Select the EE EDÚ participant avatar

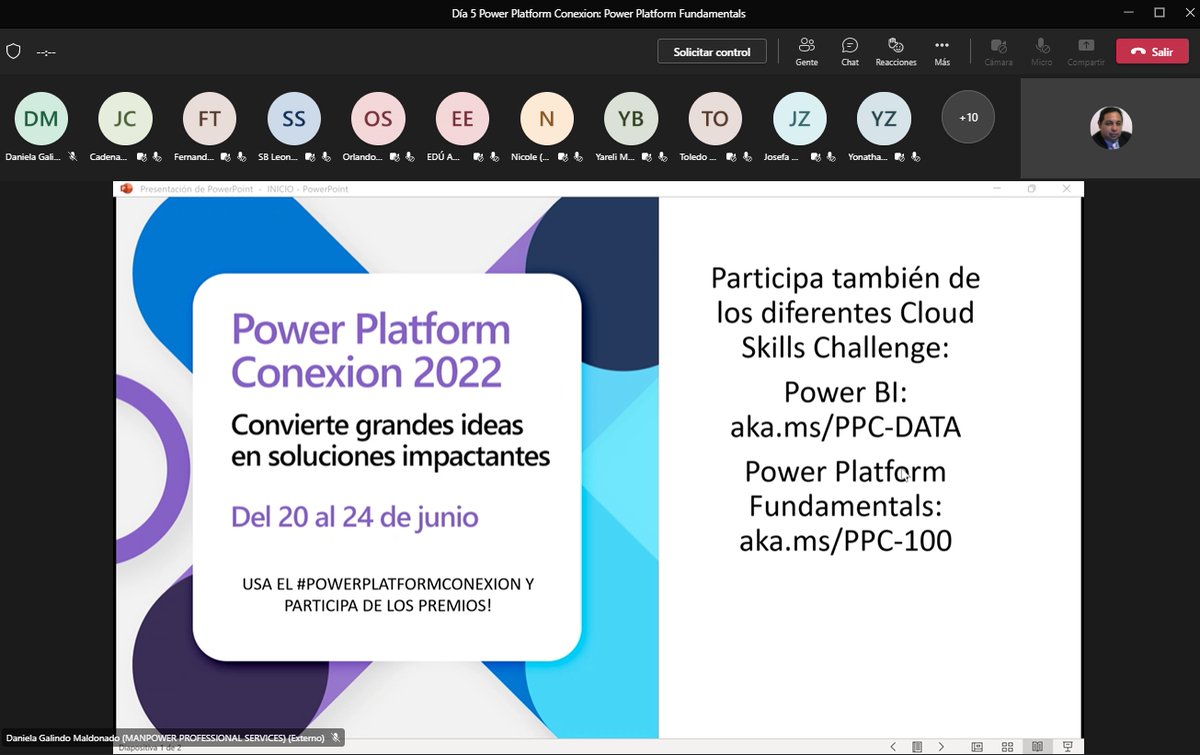[x=462, y=118]
